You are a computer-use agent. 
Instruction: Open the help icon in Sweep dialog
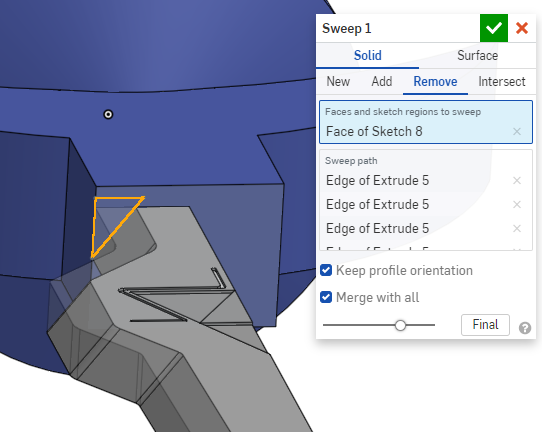click(x=525, y=328)
